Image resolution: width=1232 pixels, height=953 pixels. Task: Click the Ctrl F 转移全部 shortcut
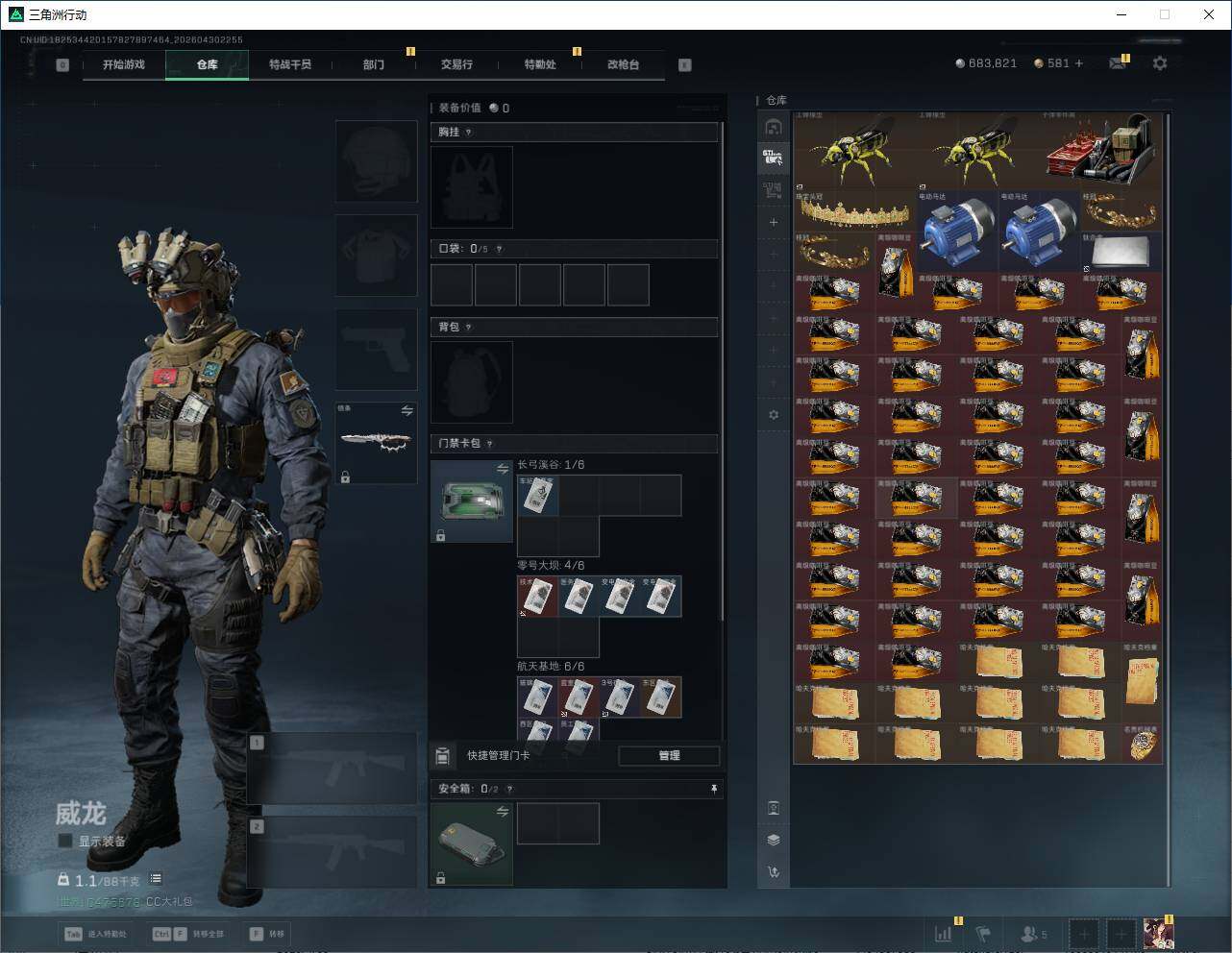pos(188,934)
